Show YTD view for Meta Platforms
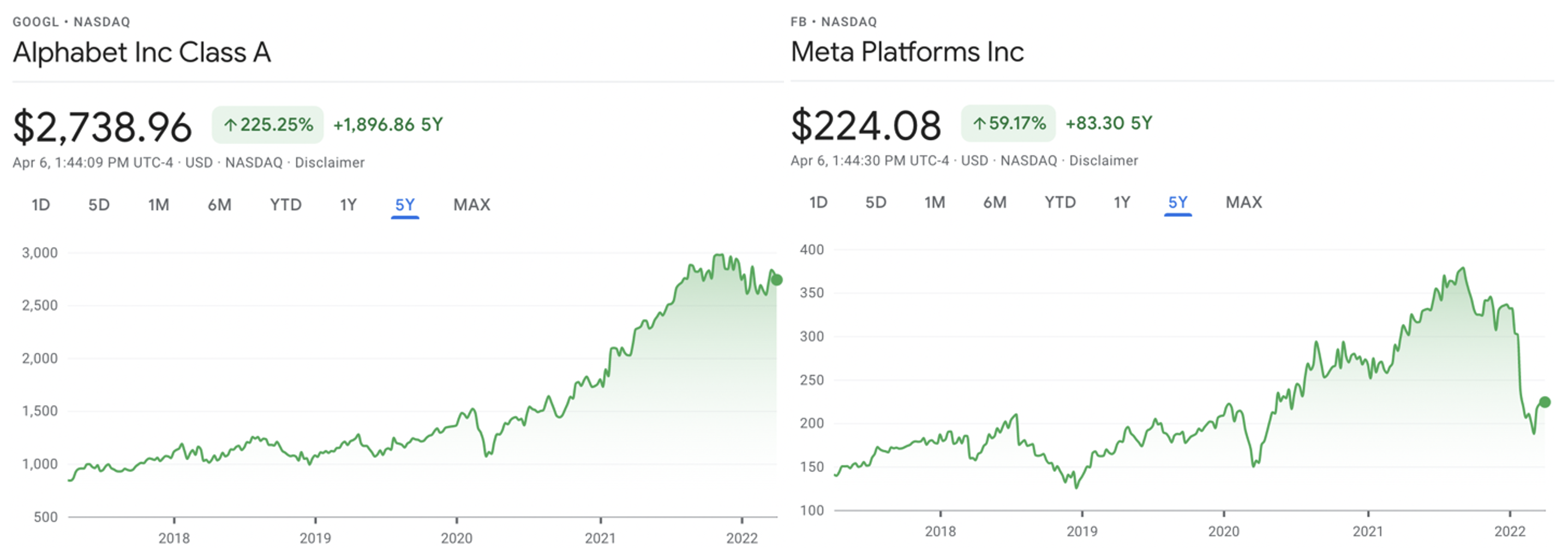 coord(1060,202)
